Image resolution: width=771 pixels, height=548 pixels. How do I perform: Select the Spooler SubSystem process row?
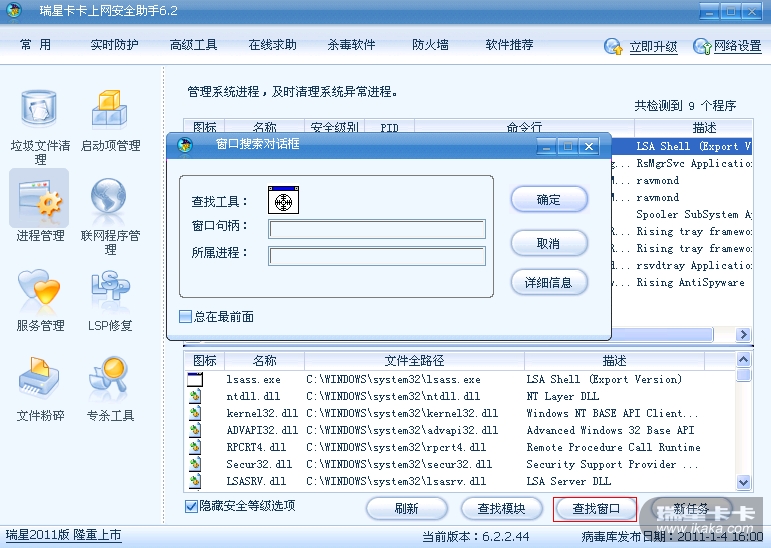click(x=682, y=214)
